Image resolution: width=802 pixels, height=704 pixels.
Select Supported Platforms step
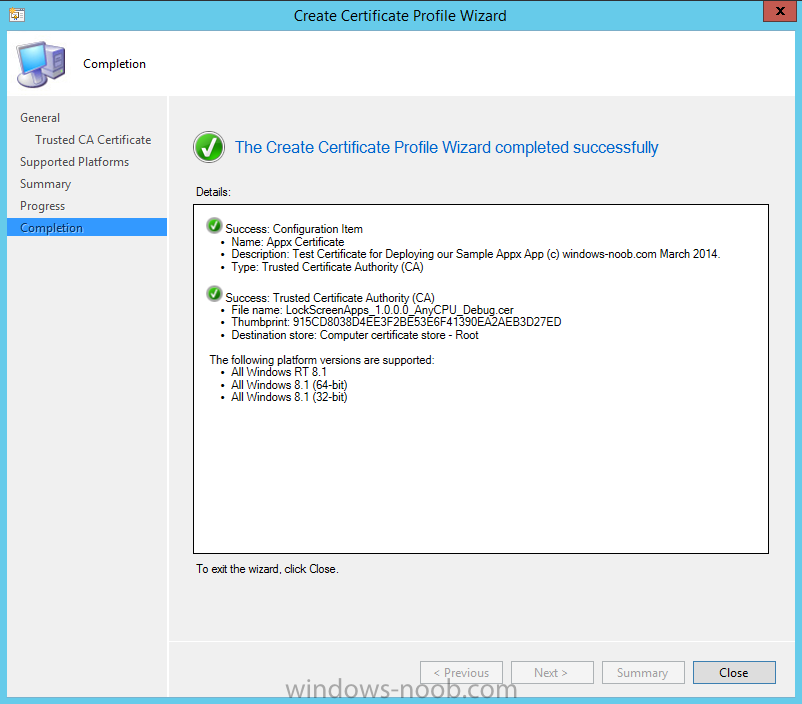pyautogui.click(x=74, y=162)
